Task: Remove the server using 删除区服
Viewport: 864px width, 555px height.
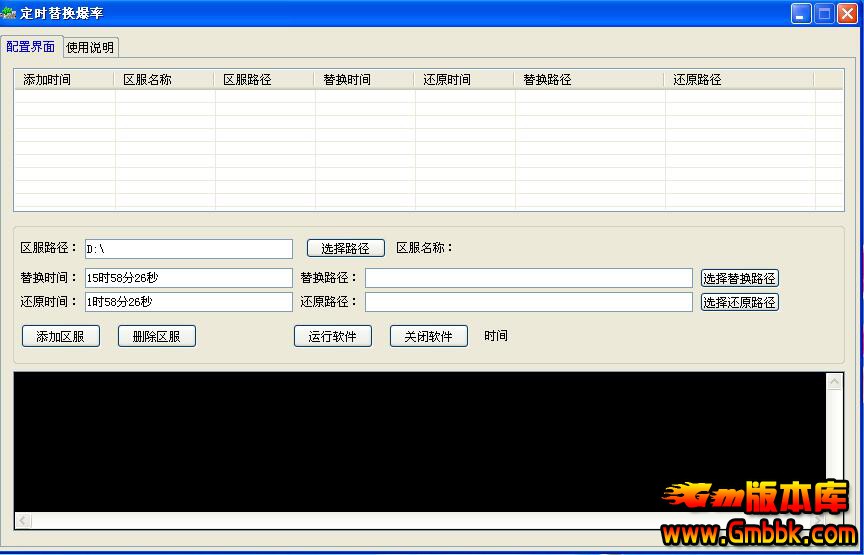Action: pyautogui.click(x=157, y=336)
